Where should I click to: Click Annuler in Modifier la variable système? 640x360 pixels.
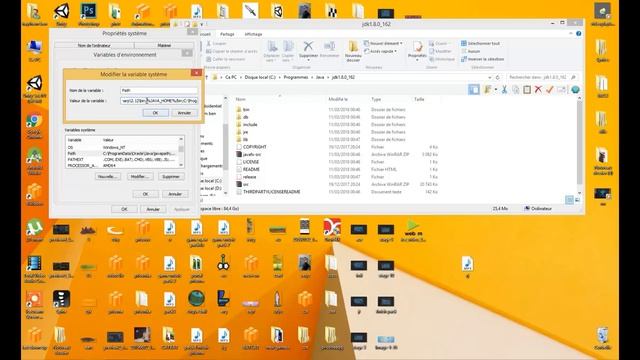point(184,113)
